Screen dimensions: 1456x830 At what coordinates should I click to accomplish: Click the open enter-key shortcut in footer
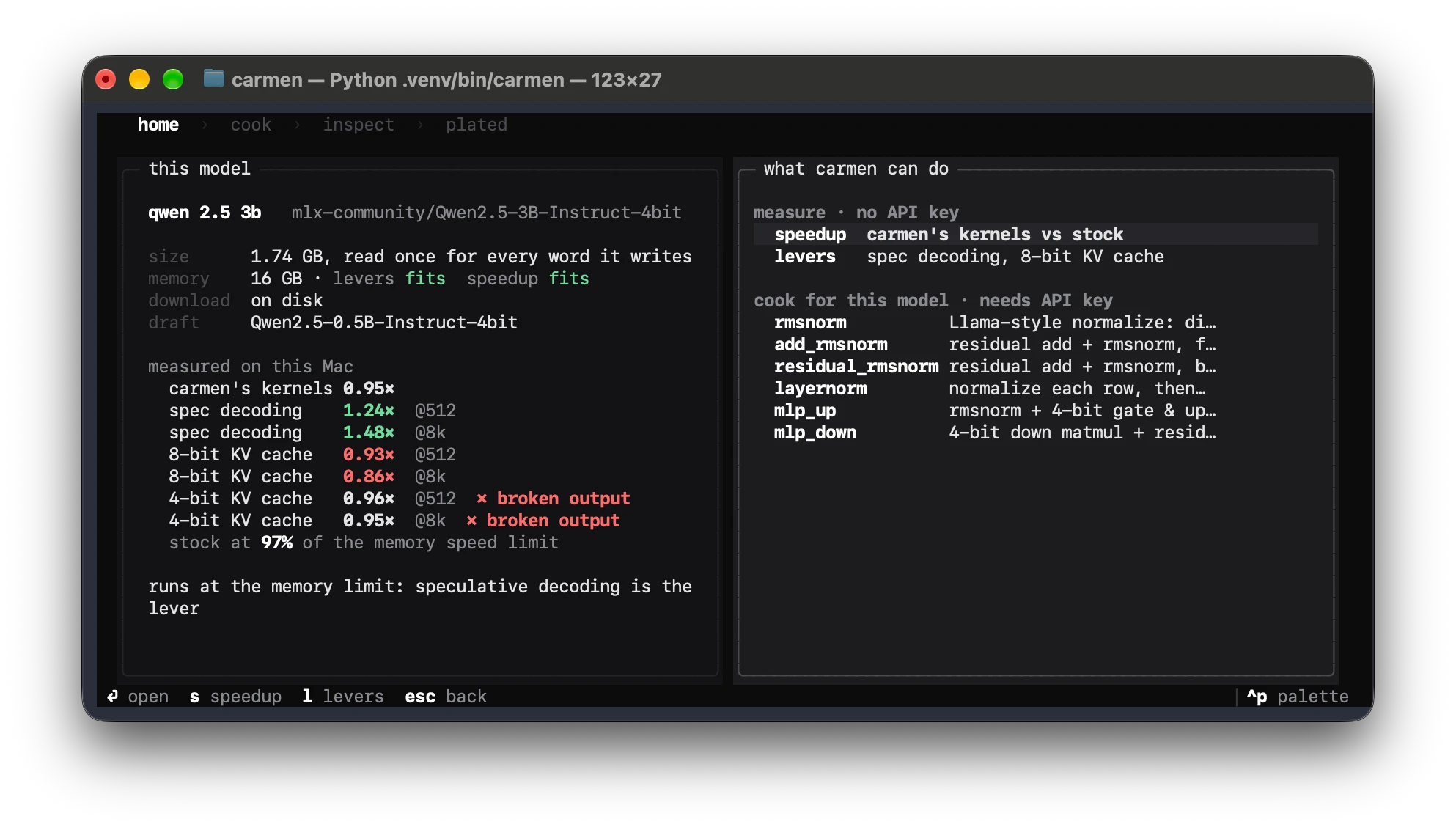tap(138, 697)
